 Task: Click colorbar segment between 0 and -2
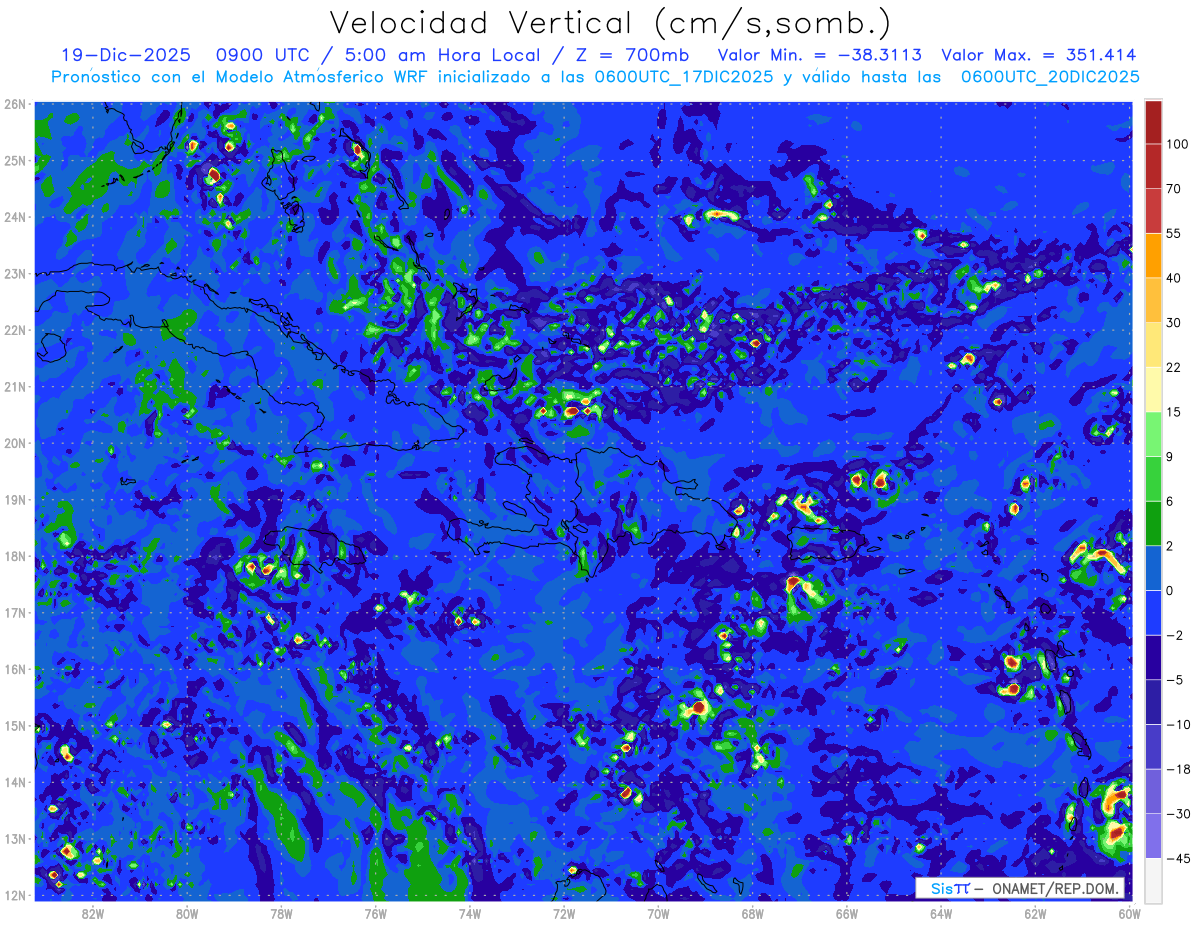(1153, 612)
